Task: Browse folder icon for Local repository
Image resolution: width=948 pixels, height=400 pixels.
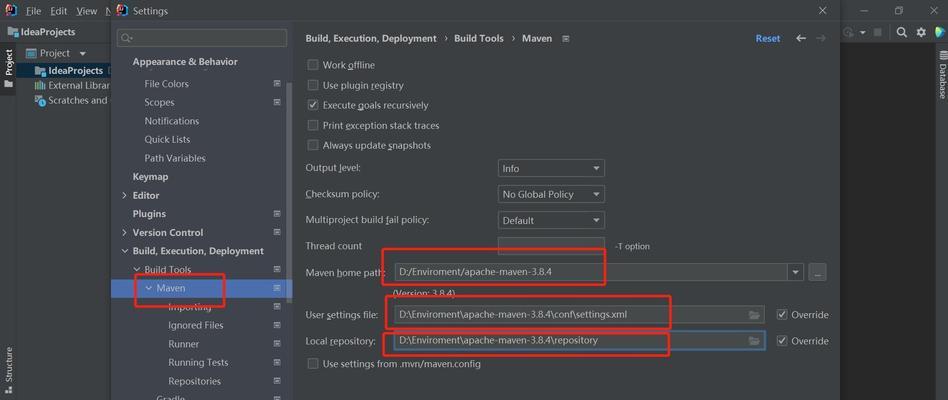Action: (753, 341)
